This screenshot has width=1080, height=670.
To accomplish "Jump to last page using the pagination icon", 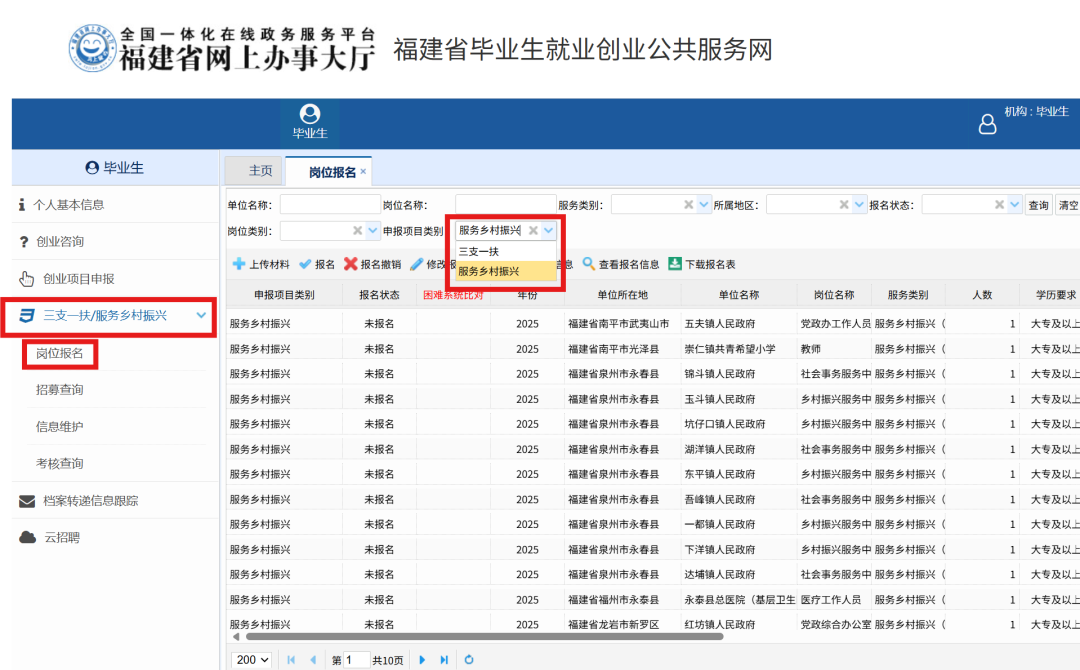I will coord(444,659).
